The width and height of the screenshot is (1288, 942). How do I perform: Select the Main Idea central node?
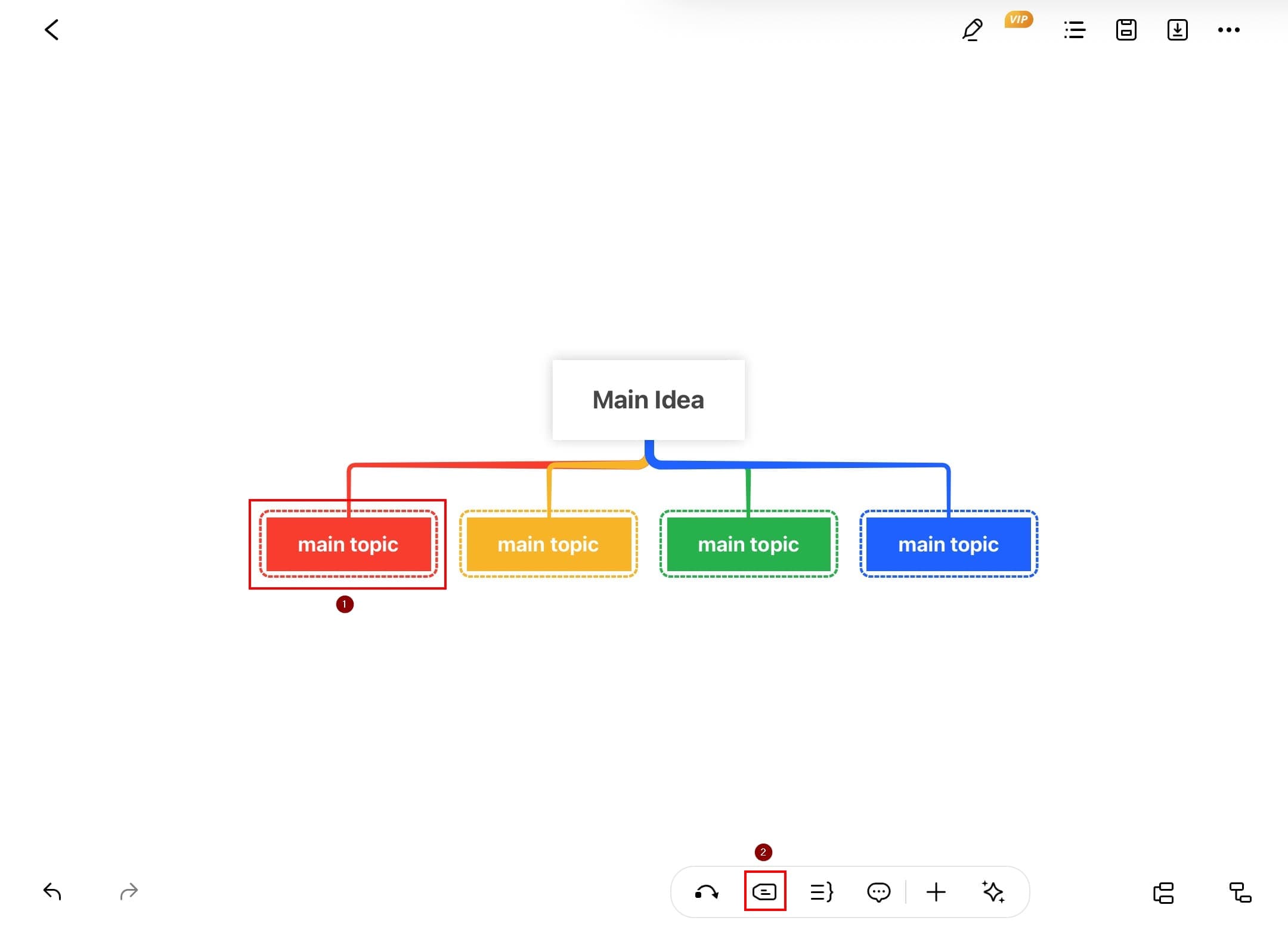[x=648, y=400]
